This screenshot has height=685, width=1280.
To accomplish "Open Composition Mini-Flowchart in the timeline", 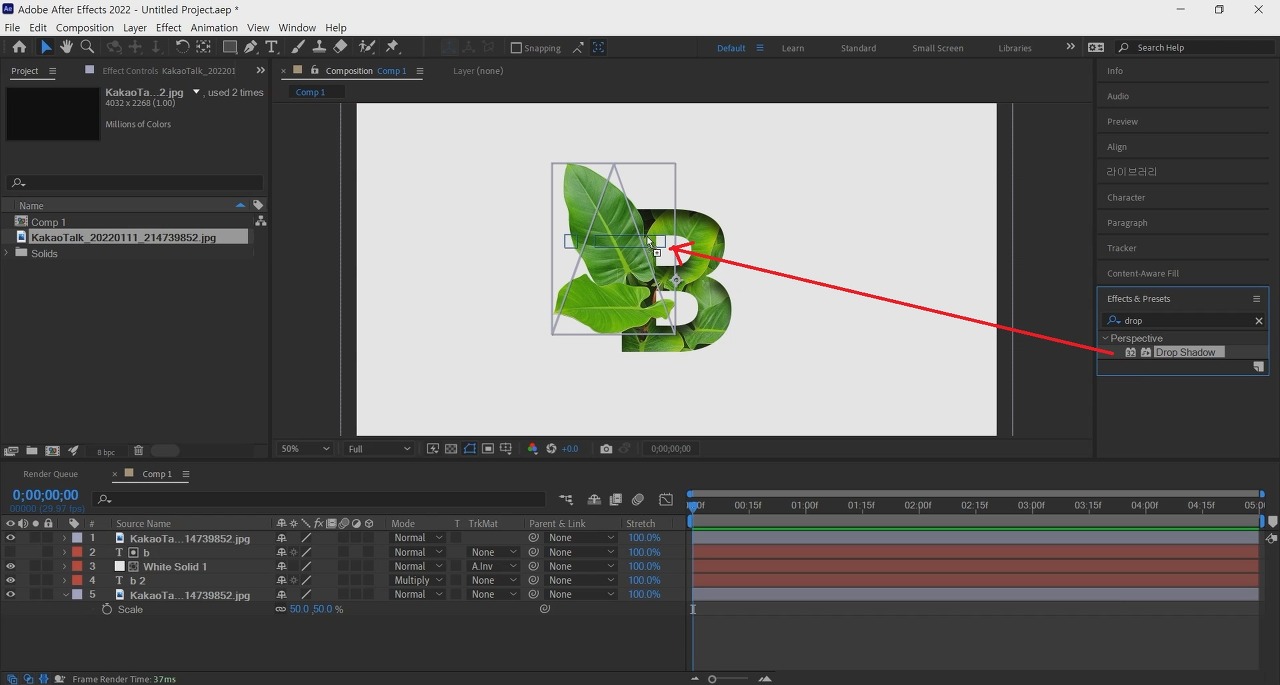I will coord(567,499).
